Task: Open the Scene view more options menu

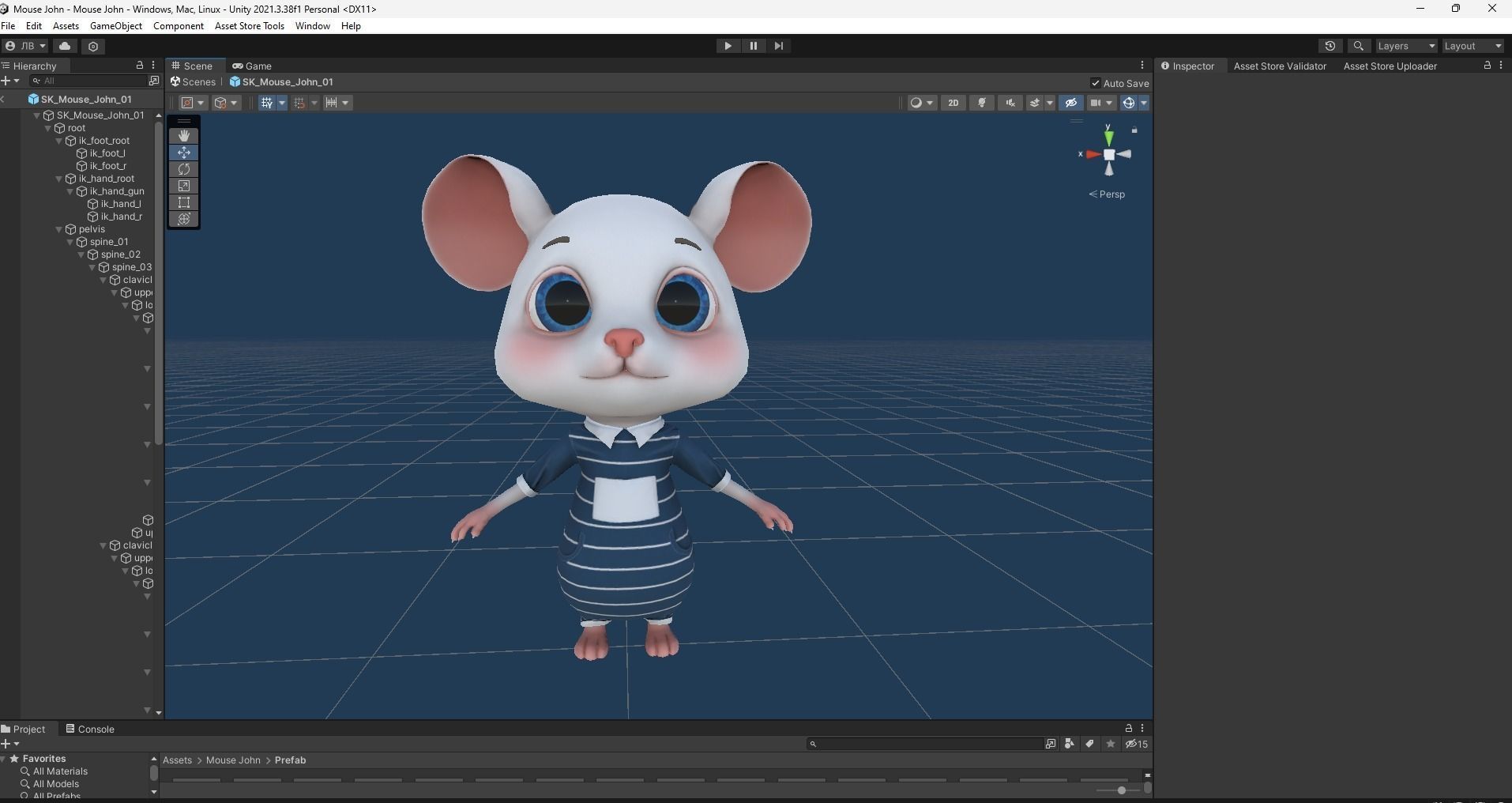Action: tap(1142, 66)
